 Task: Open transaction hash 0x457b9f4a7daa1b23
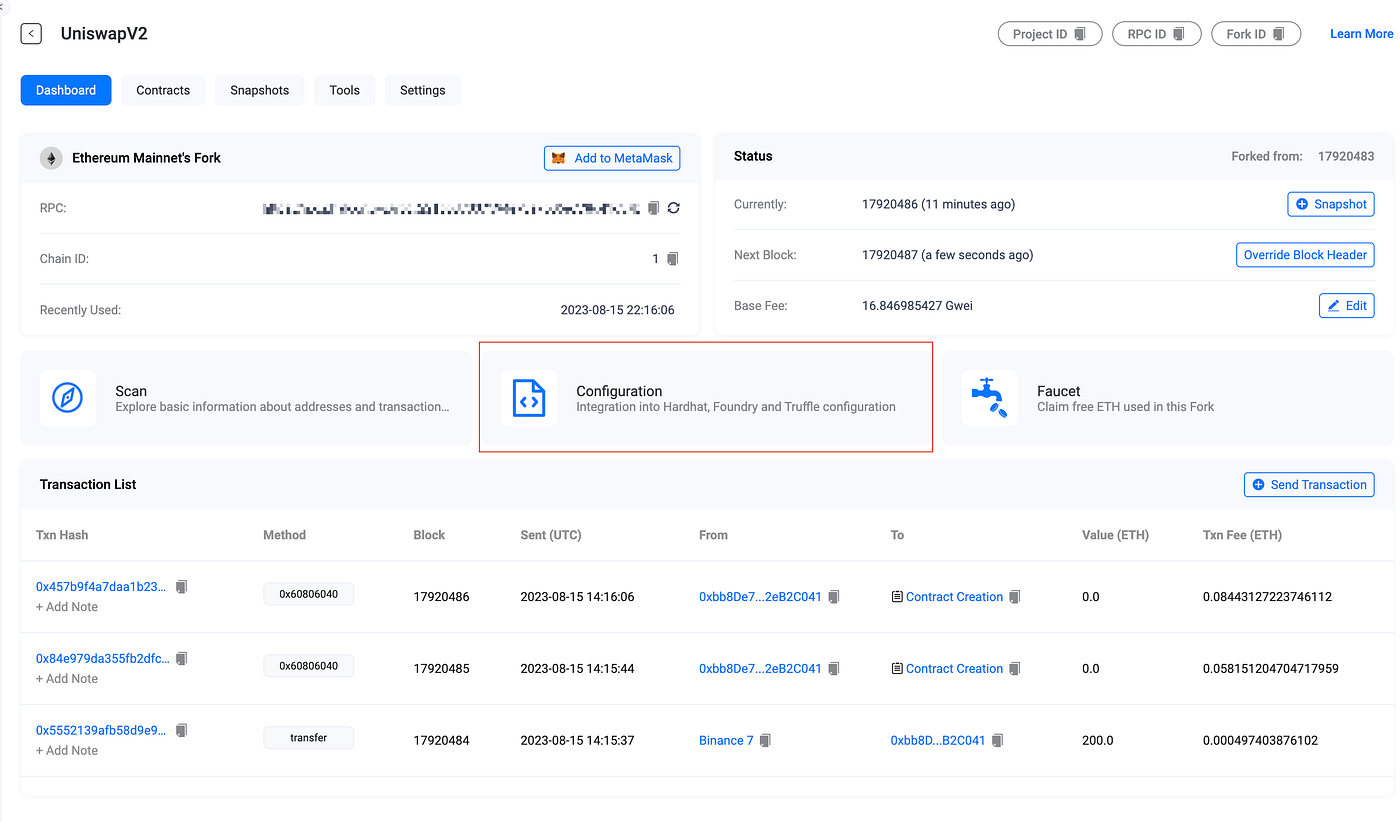pos(102,587)
